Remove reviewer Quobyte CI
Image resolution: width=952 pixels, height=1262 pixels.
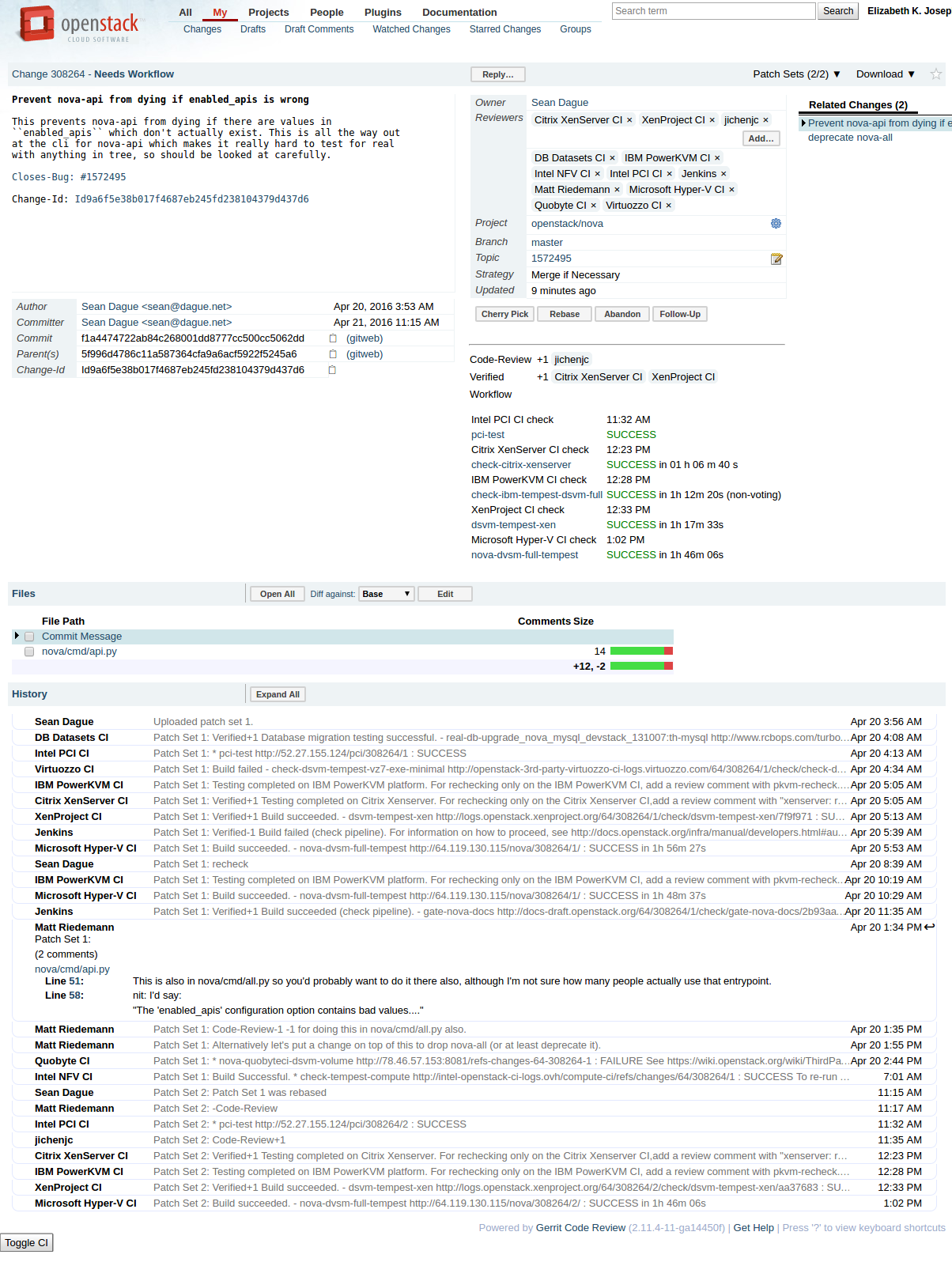(593, 206)
